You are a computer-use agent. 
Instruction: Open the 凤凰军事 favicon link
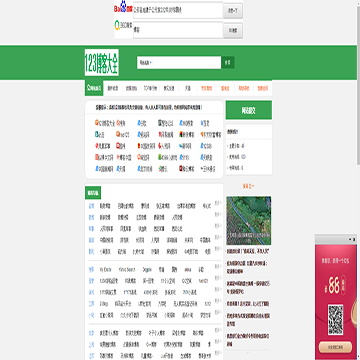coord(103,146)
